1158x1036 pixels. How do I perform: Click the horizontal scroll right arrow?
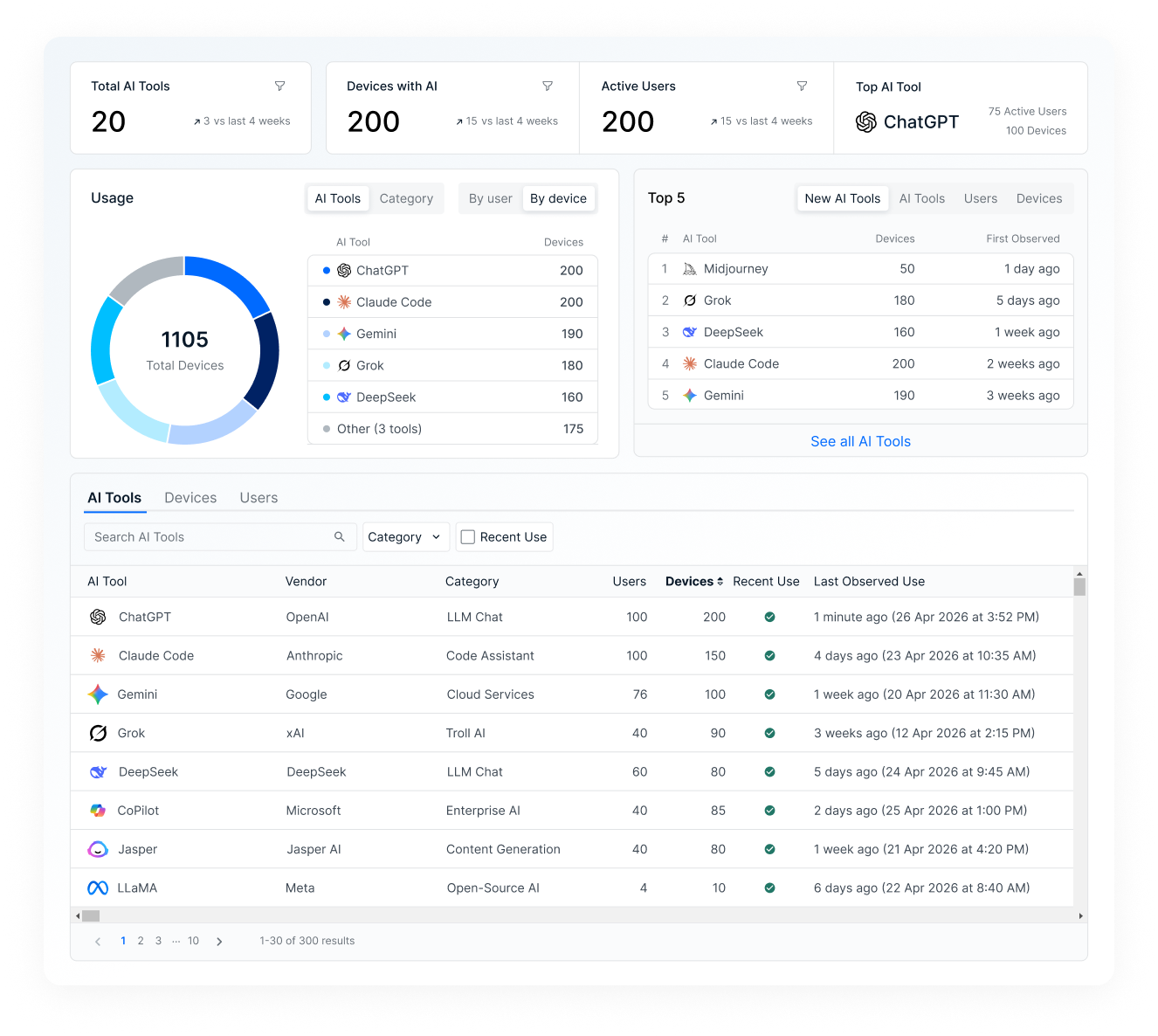[x=1081, y=916]
